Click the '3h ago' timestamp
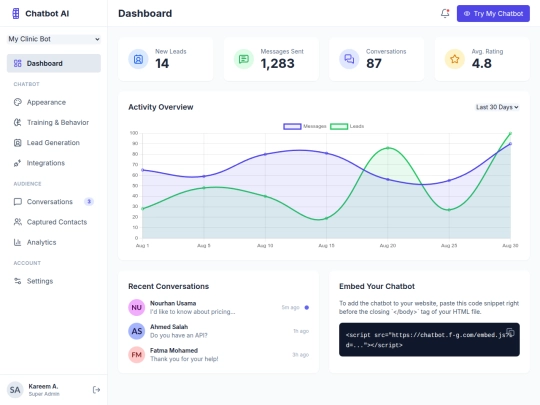The width and height of the screenshot is (540, 405). [301, 355]
